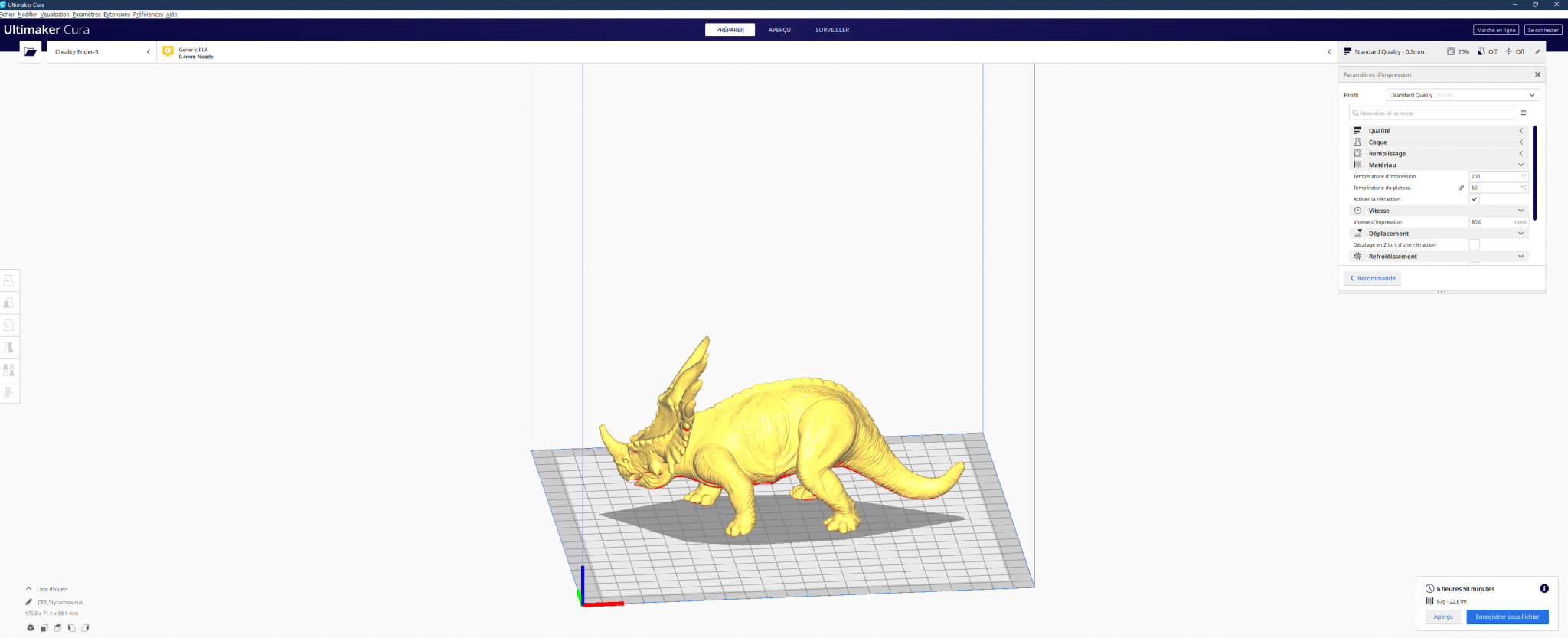The width and height of the screenshot is (1568, 638).
Task: Open the Per Model Settings tool
Action: (9, 369)
